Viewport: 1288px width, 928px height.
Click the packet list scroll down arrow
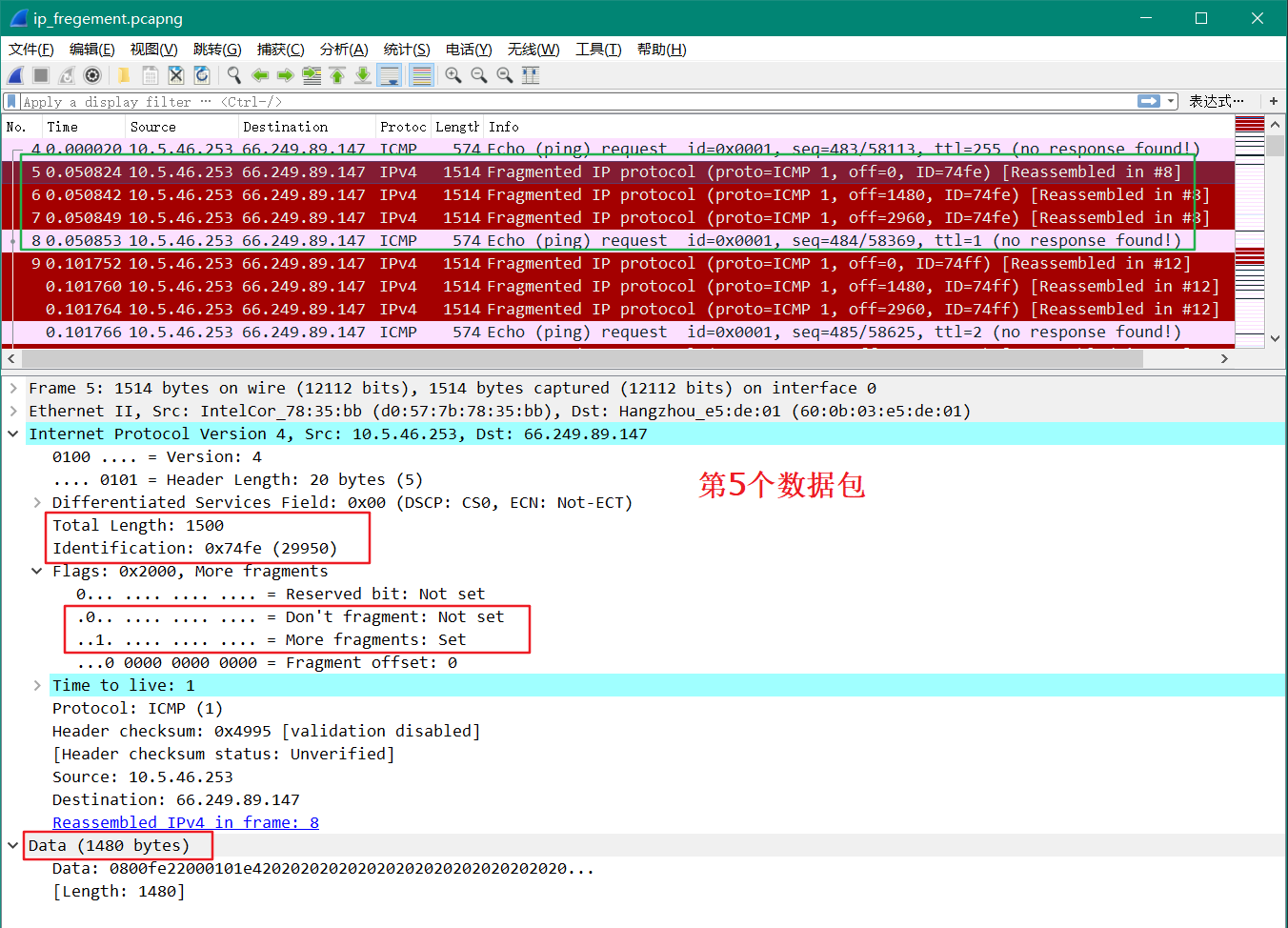click(1276, 339)
